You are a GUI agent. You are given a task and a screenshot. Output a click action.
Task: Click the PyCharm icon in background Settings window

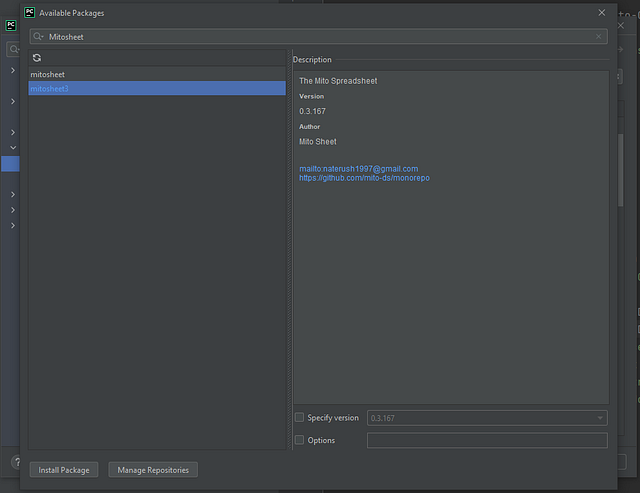pos(11,25)
